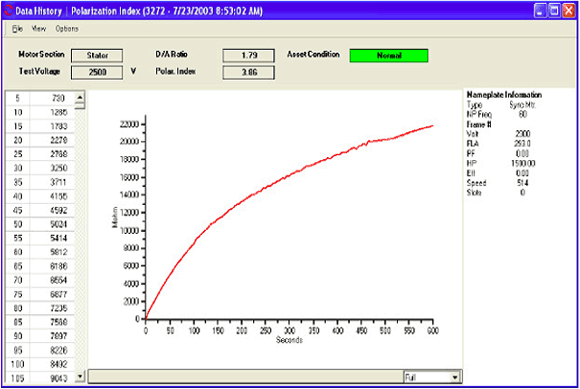Click the data list scroll-up arrow
580x389 pixels.
point(80,97)
